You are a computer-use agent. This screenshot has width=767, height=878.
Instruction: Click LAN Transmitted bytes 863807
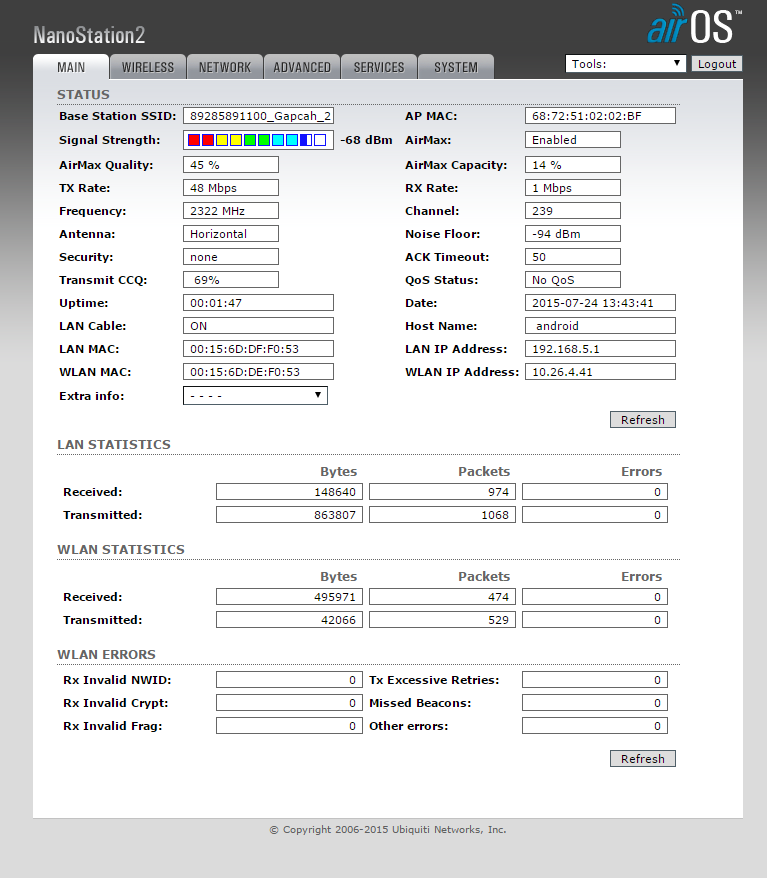[289, 515]
